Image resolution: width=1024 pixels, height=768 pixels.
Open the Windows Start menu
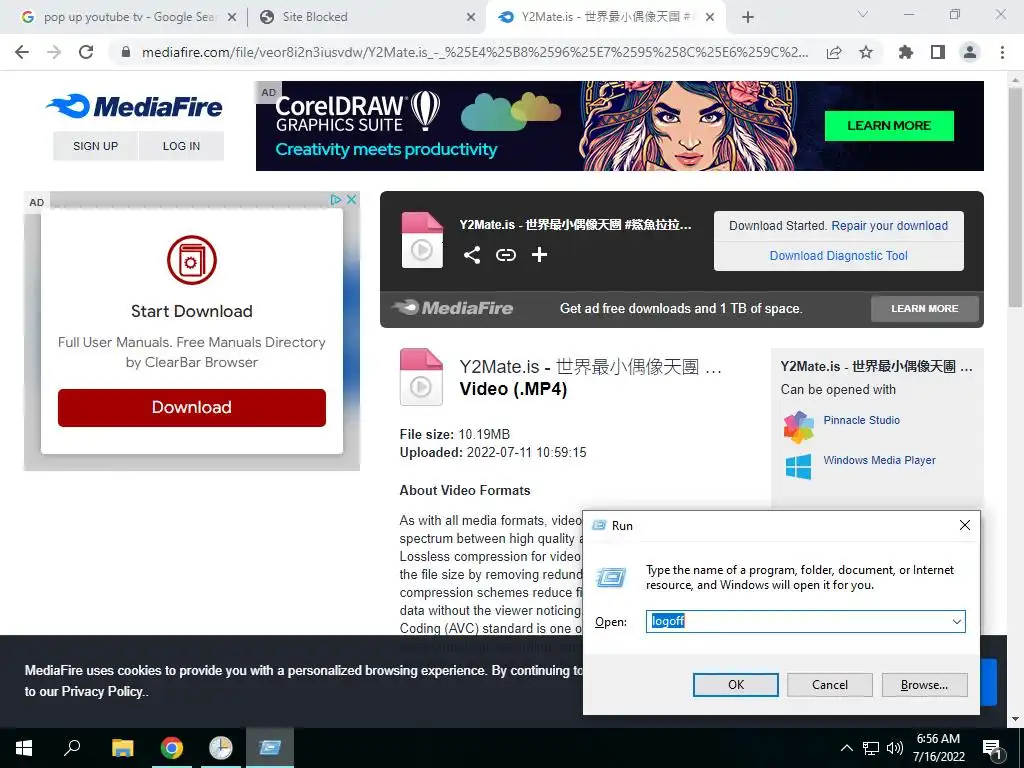(24, 748)
